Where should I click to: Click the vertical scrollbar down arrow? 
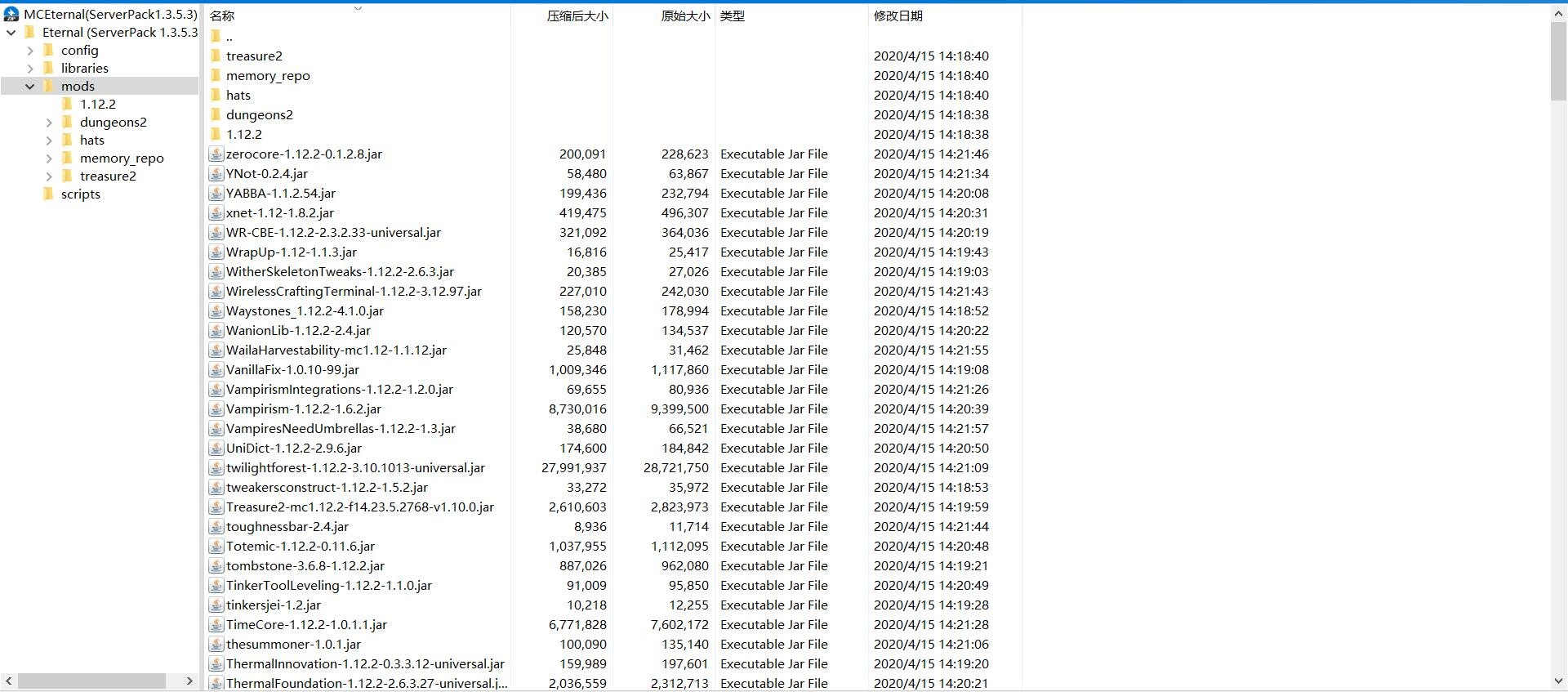point(1558,681)
